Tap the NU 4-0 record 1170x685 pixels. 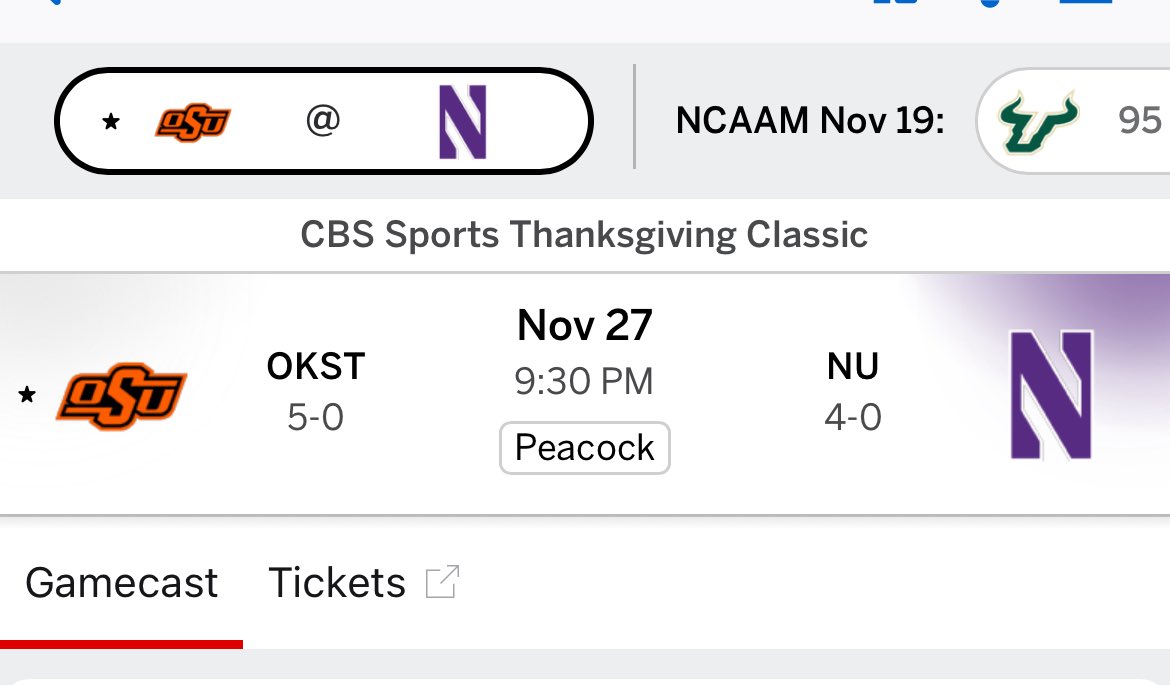pos(852,417)
